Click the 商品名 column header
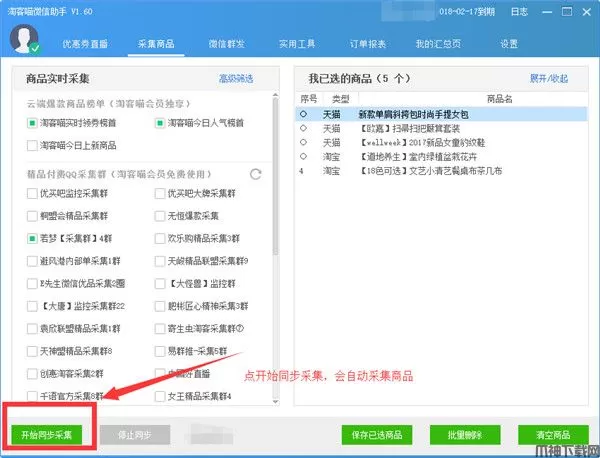The height and width of the screenshot is (458, 600). [x=499, y=99]
